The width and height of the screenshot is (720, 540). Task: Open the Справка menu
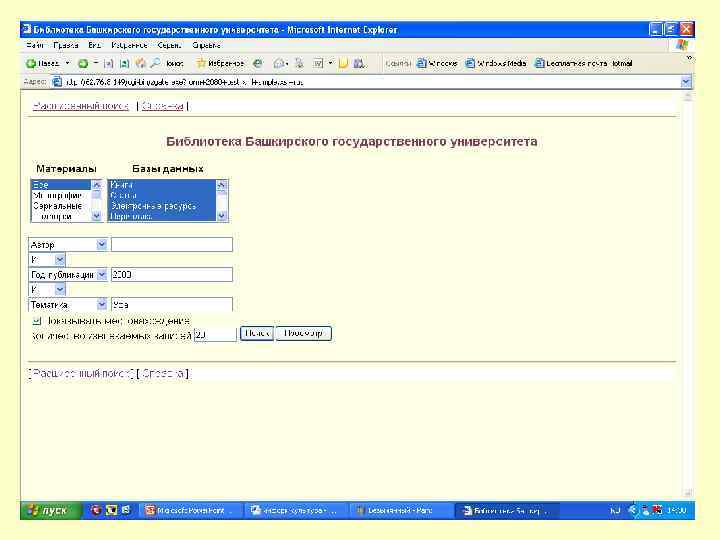click(x=206, y=45)
